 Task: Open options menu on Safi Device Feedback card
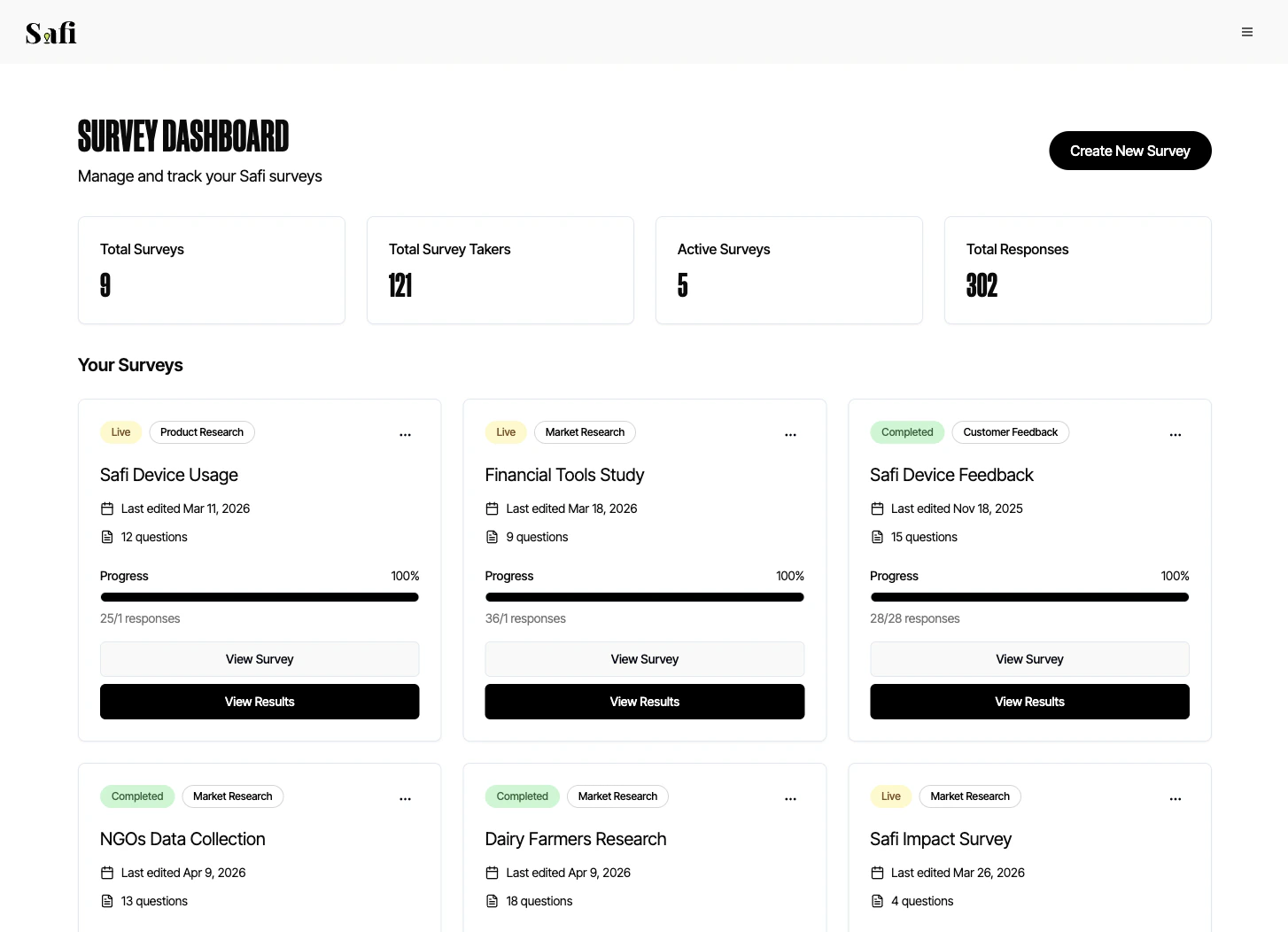(x=1175, y=434)
